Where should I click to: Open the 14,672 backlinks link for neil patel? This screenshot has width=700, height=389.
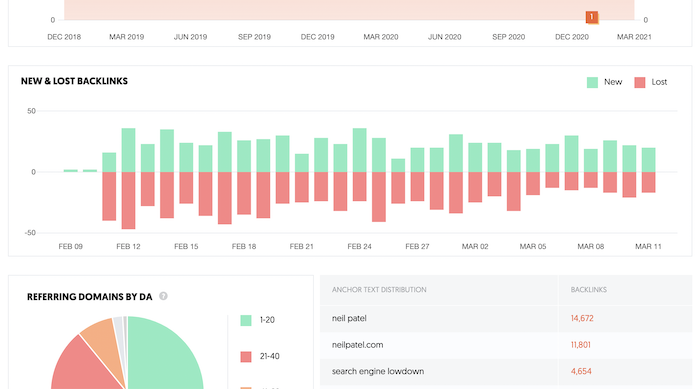[x=582, y=318]
